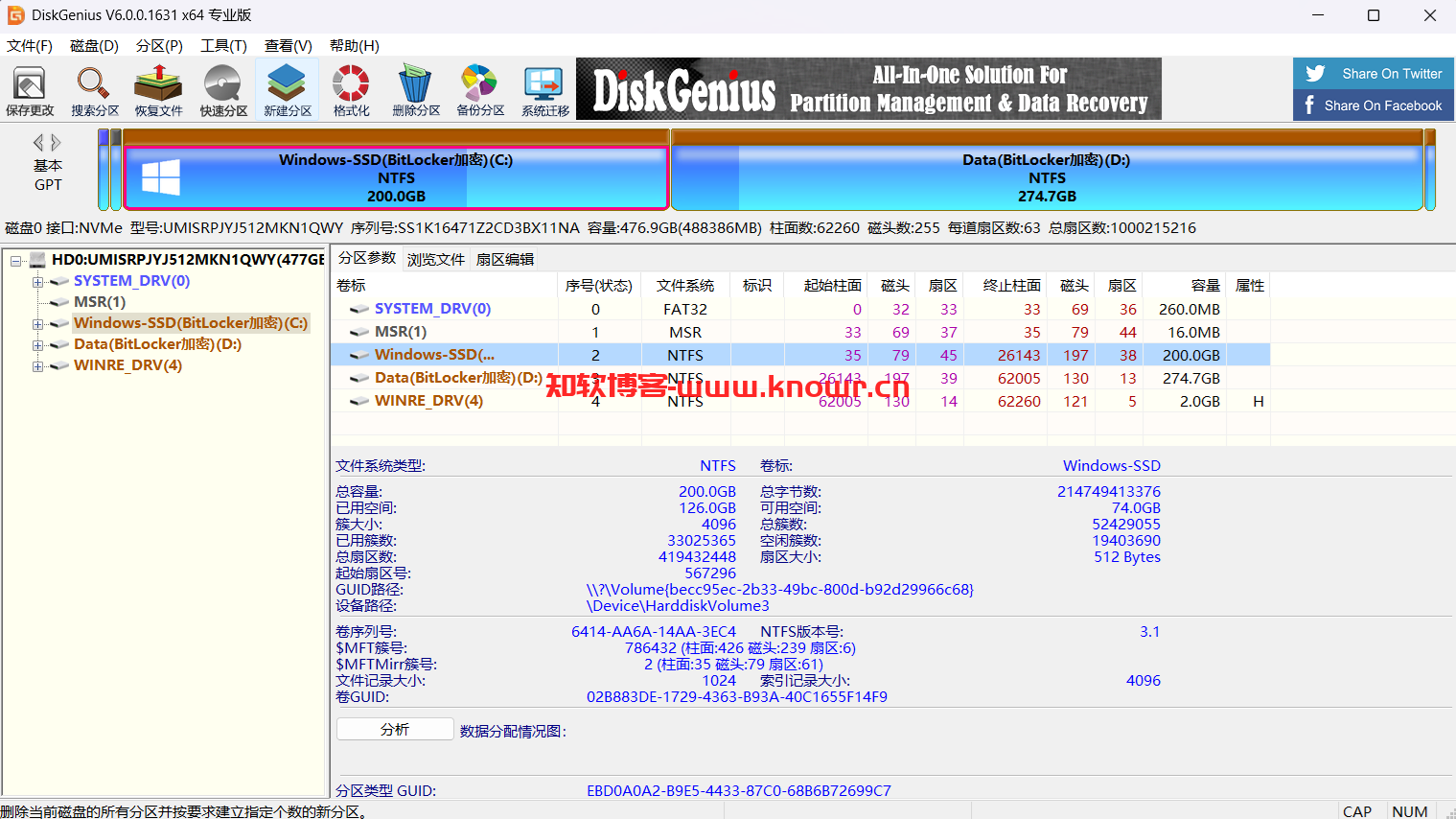Click the Analyze (分析) button

395,730
